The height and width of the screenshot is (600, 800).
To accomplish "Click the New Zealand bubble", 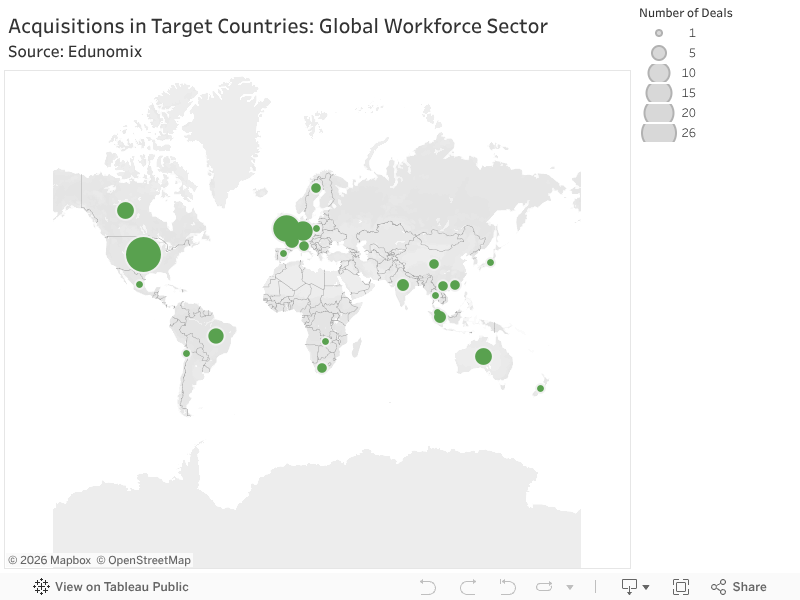I will point(540,388).
